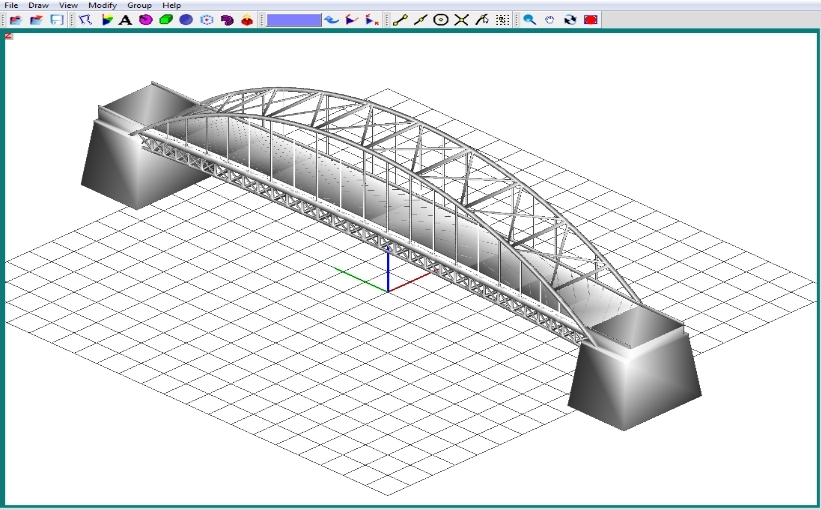Enable intersection snap X icon
The height and width of the screenshot is (510, 821).
(461, 20)
